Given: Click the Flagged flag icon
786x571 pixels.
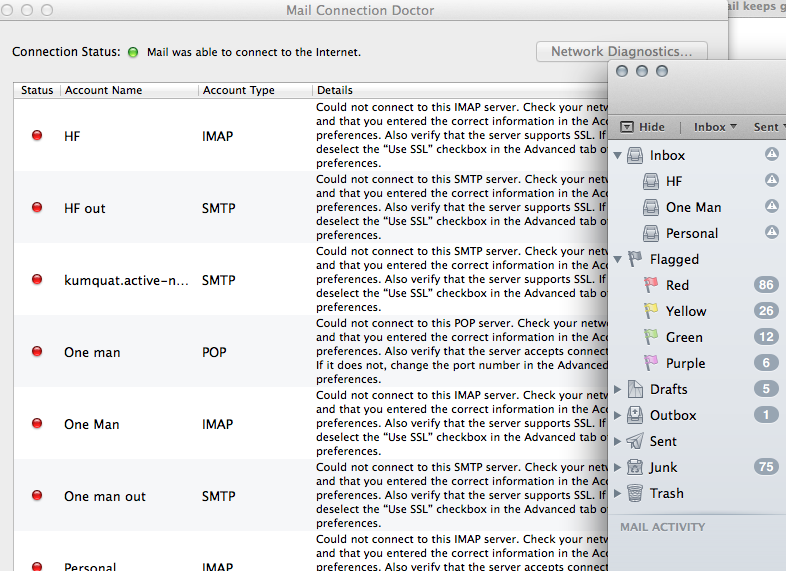Looking at the screenshot, I should point(635,259).
